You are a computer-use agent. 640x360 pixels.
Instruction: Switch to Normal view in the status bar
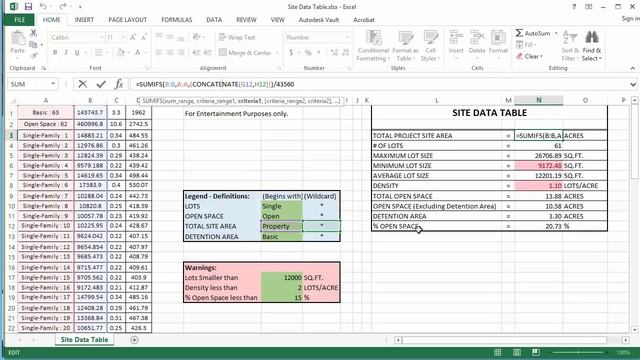(498, 353)
